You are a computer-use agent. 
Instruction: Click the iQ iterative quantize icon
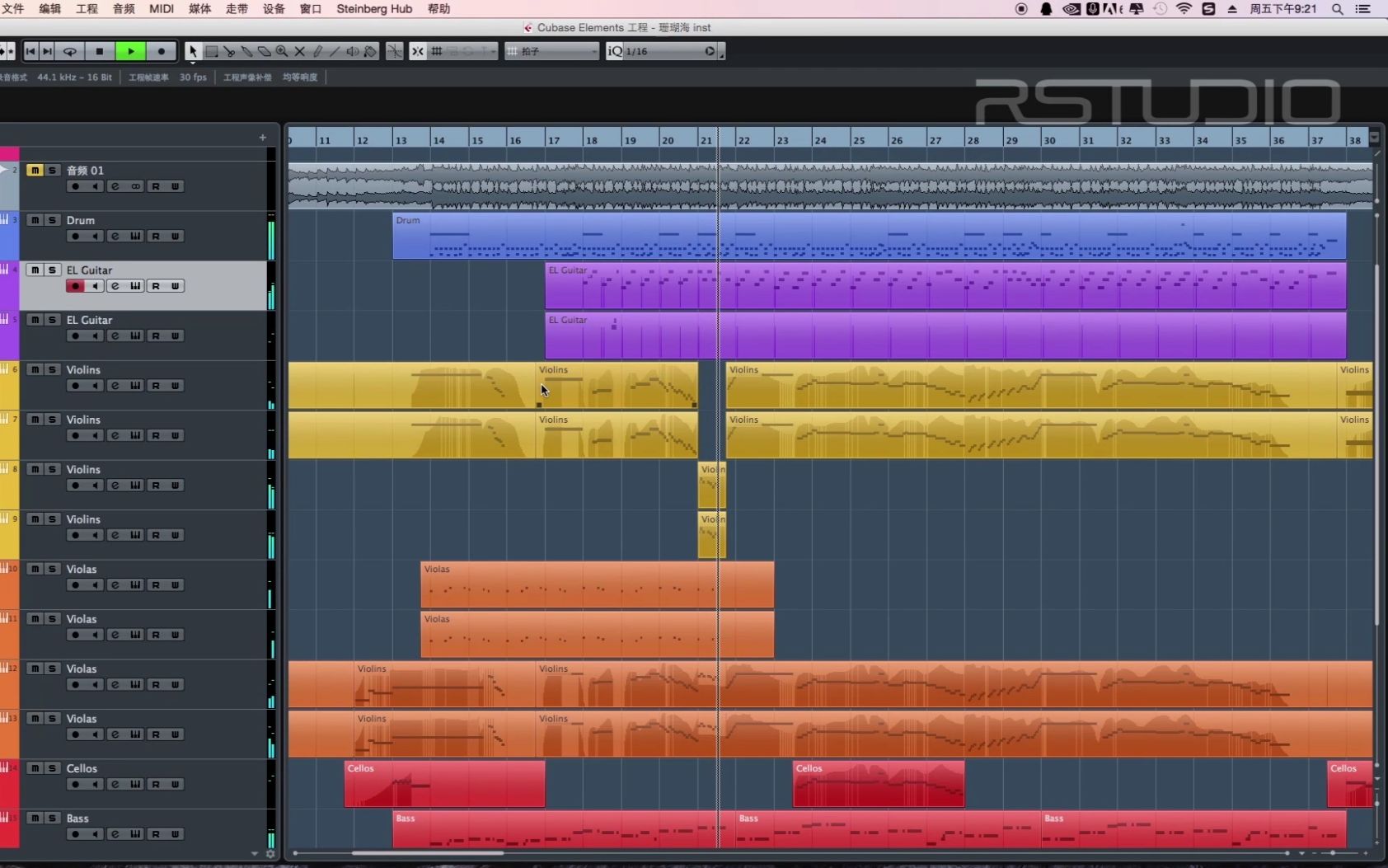point(615,51)
